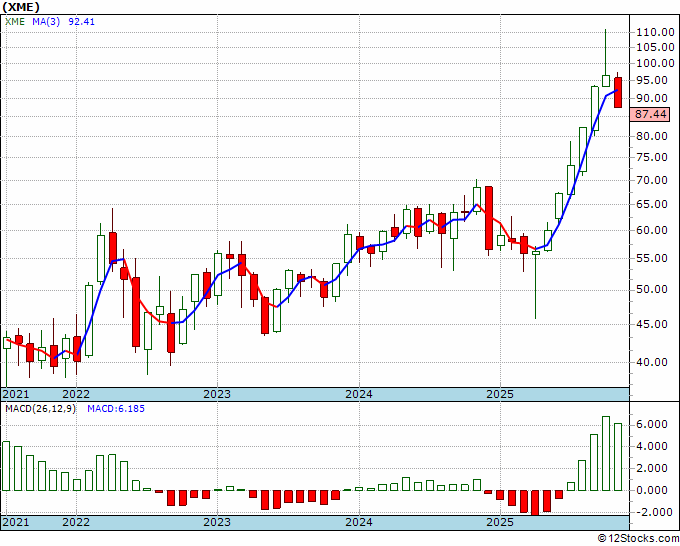
Task: Click the 50.00 price axis label
Action: point(652,289)
